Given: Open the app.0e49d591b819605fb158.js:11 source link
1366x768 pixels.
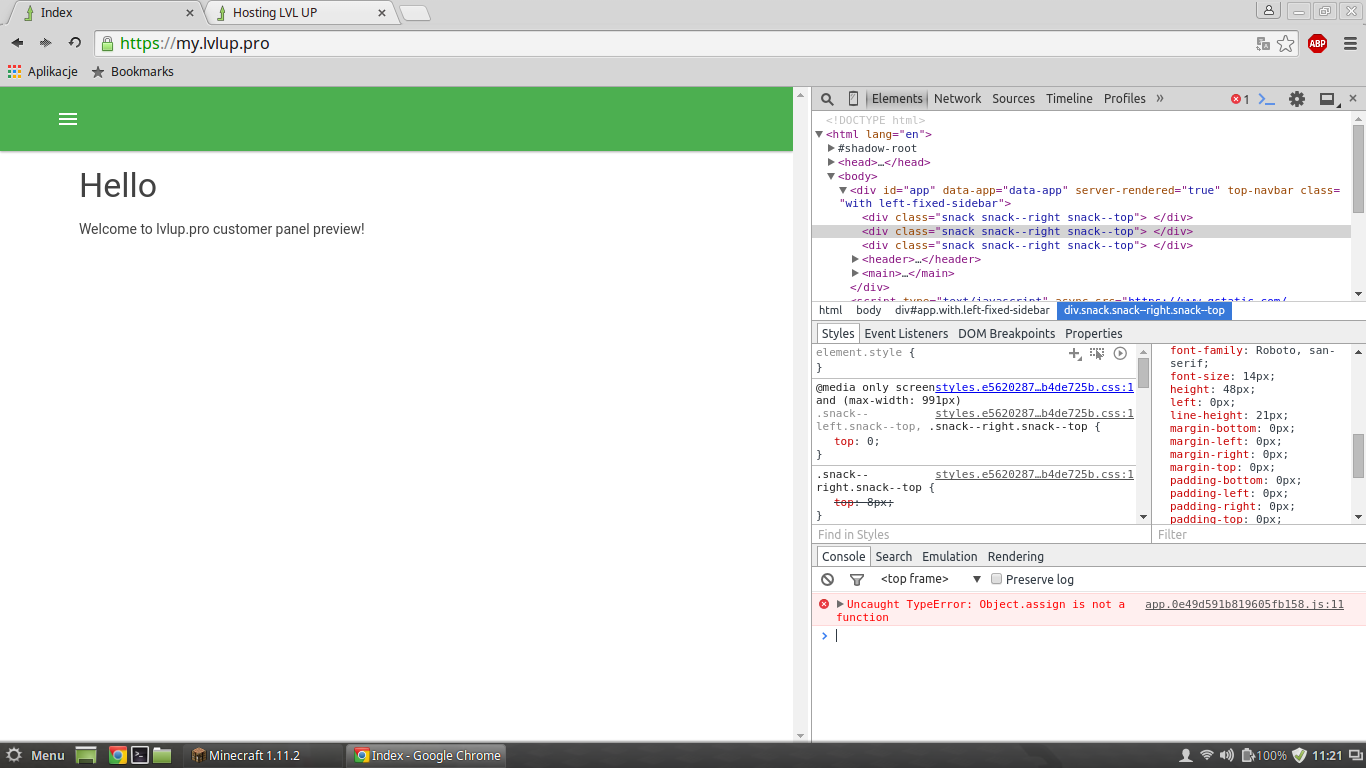Looking at the screenshot, I should point(1244,605).
